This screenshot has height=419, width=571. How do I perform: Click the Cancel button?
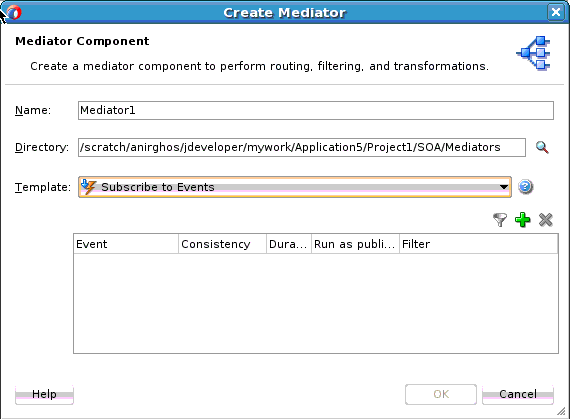[518, 394]
